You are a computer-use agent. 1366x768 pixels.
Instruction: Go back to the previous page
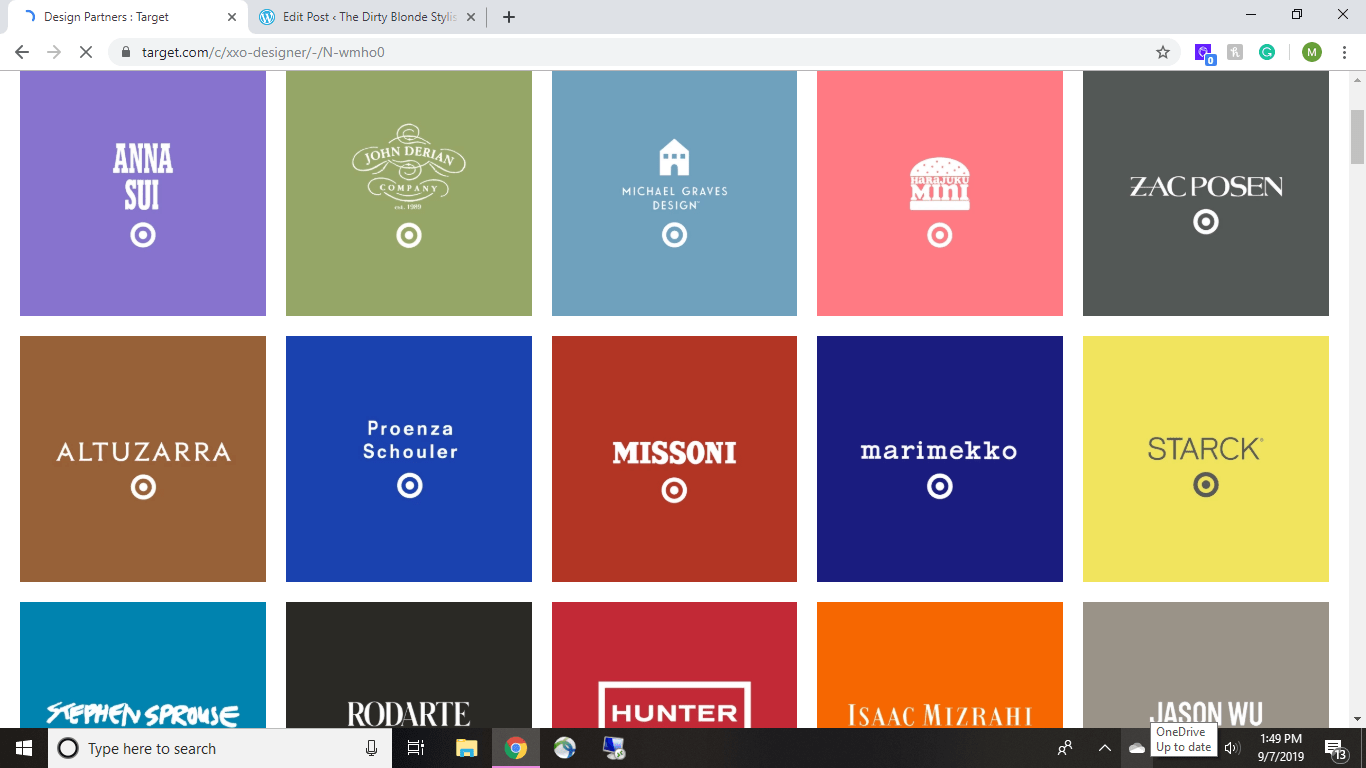tap(22, 52)
